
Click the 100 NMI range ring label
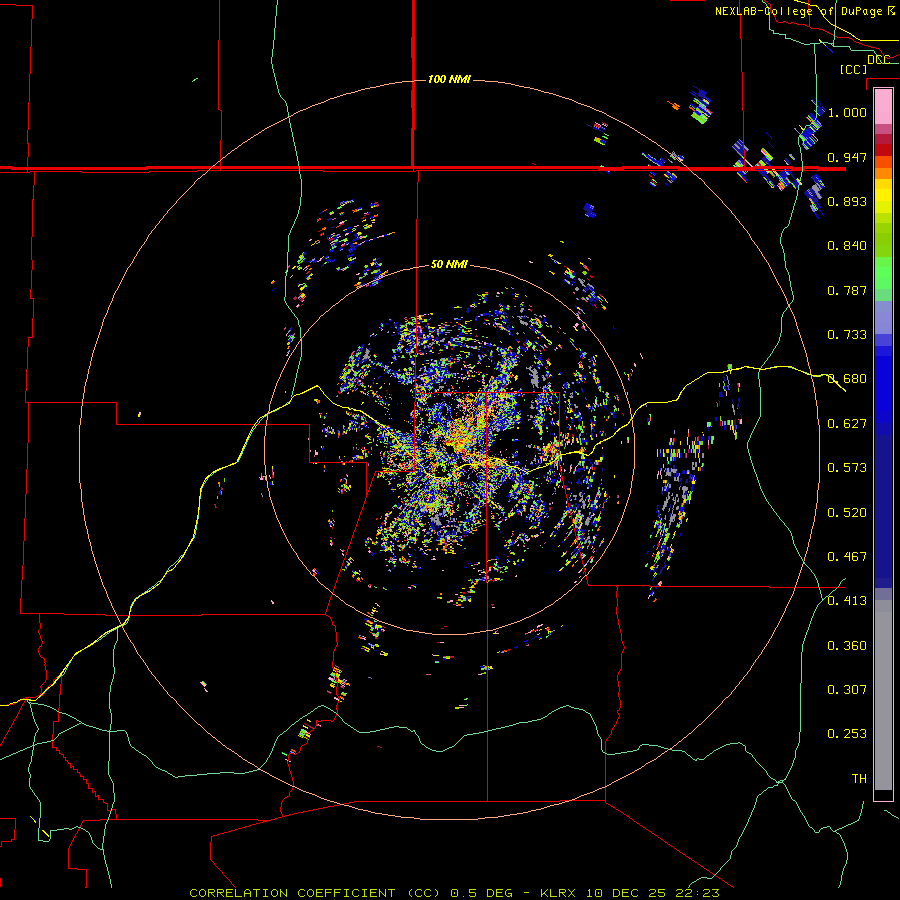(449, 79)
